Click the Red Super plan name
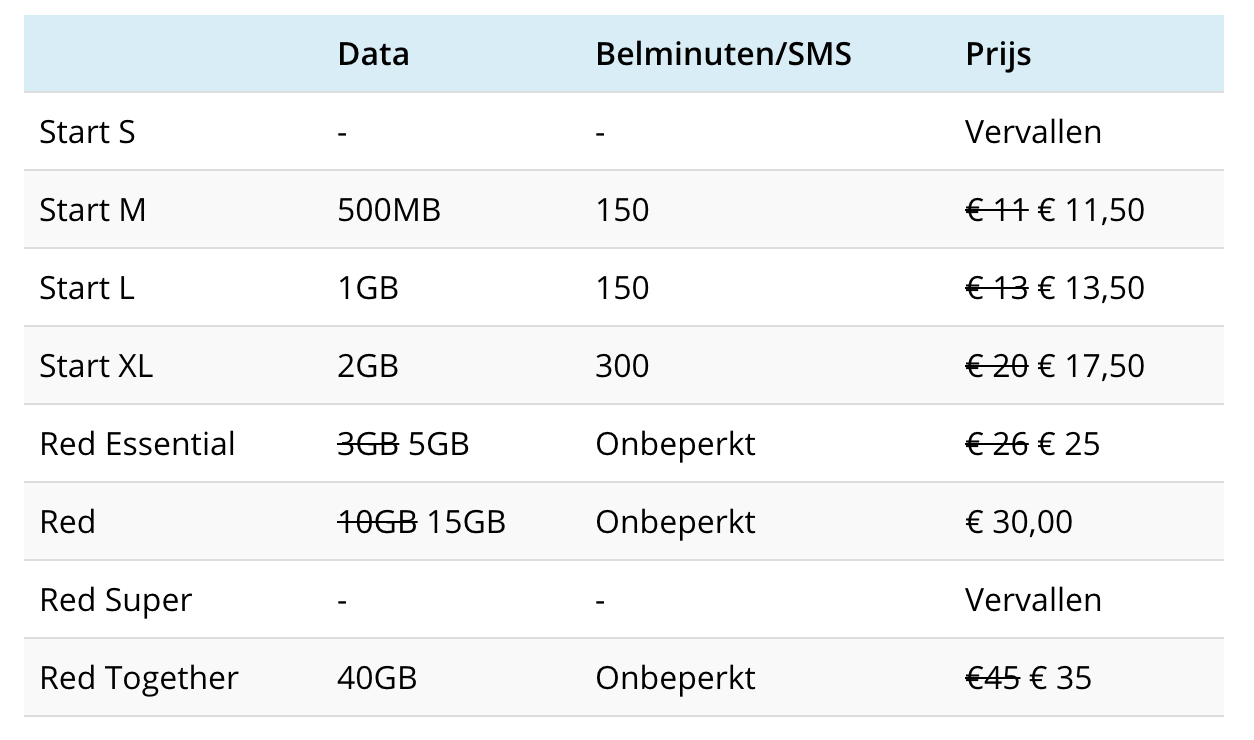 tap(115, 600)
